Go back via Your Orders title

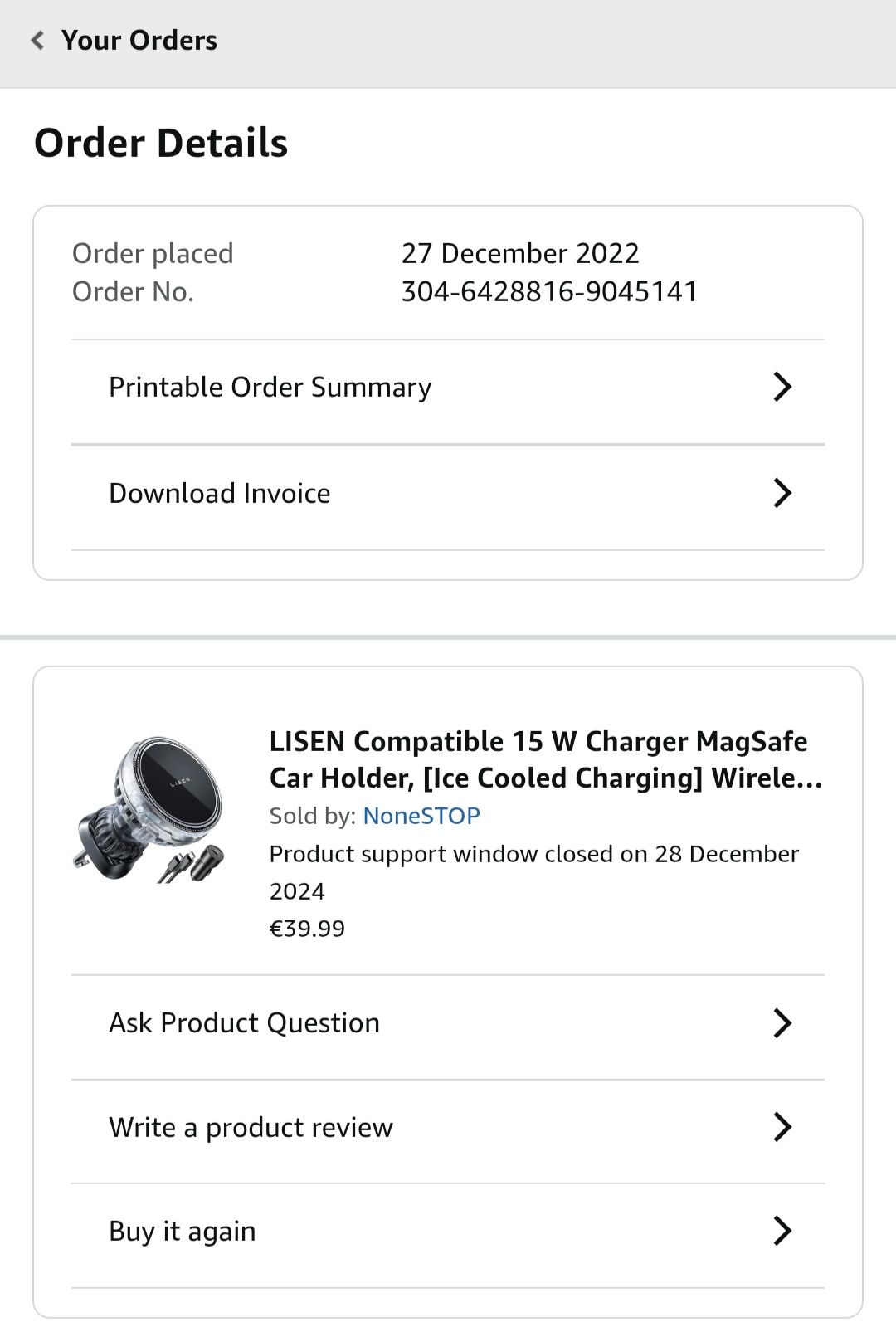[x=139, y=40]
